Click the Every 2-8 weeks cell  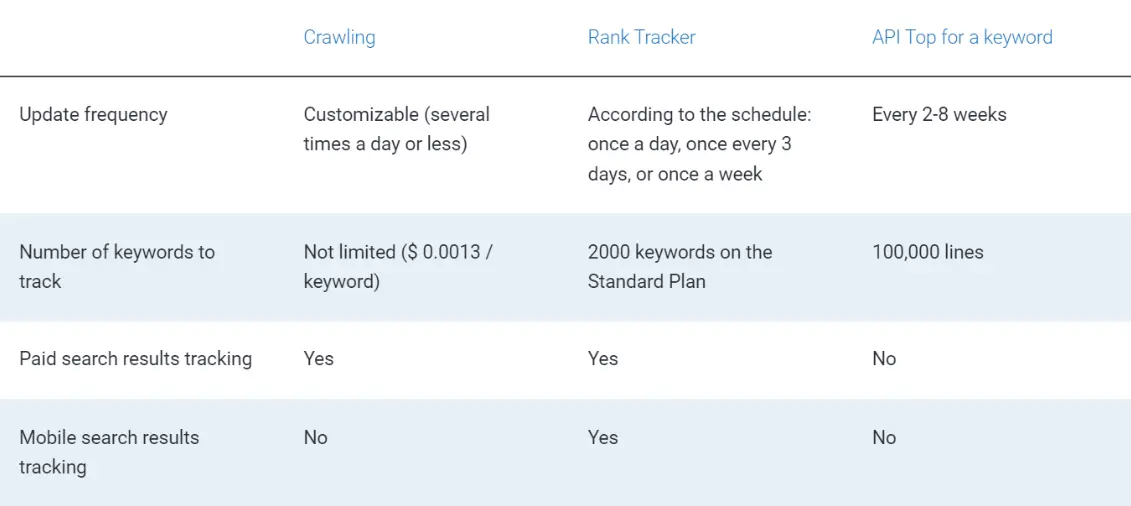click(939, 115)
